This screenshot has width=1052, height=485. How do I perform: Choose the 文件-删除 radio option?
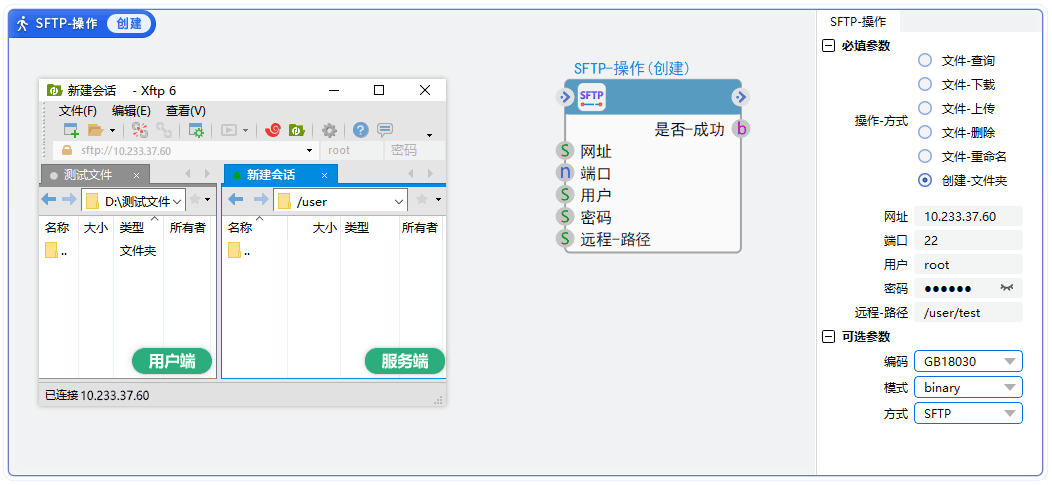(925, 132)
